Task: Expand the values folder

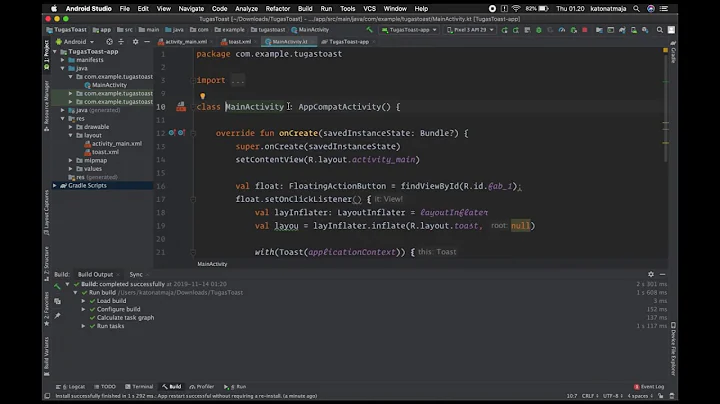Action: (x=71, y=168)
